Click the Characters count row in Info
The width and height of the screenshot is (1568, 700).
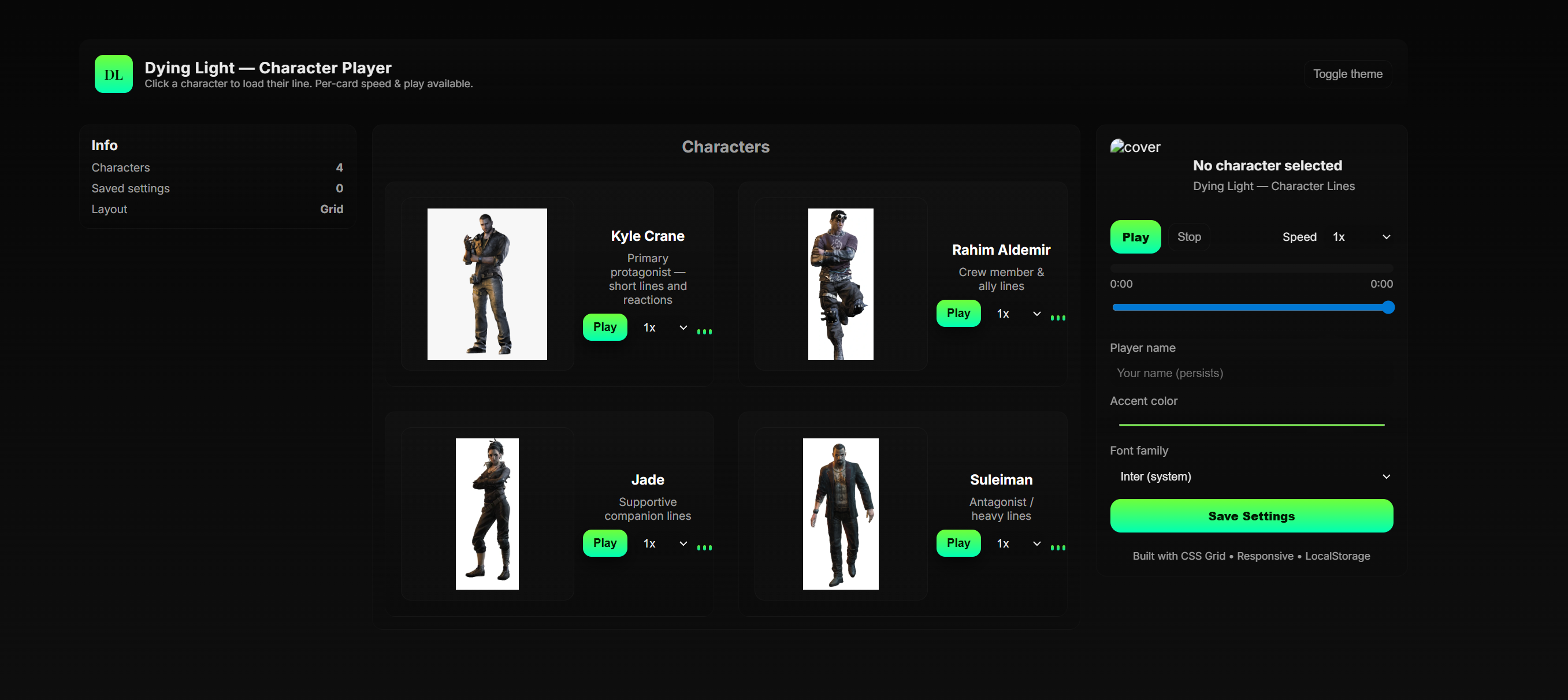click(217, 167)
